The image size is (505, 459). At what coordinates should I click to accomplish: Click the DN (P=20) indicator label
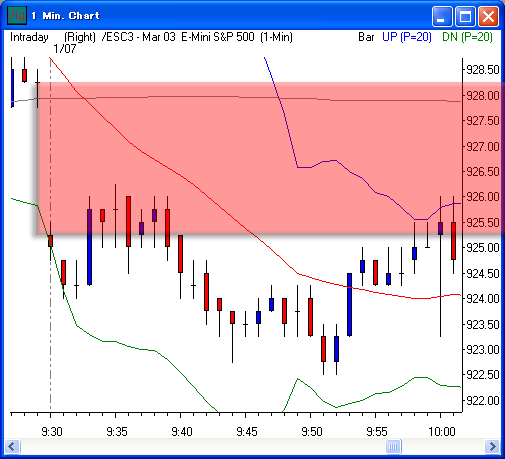click(x=467, y=37)
